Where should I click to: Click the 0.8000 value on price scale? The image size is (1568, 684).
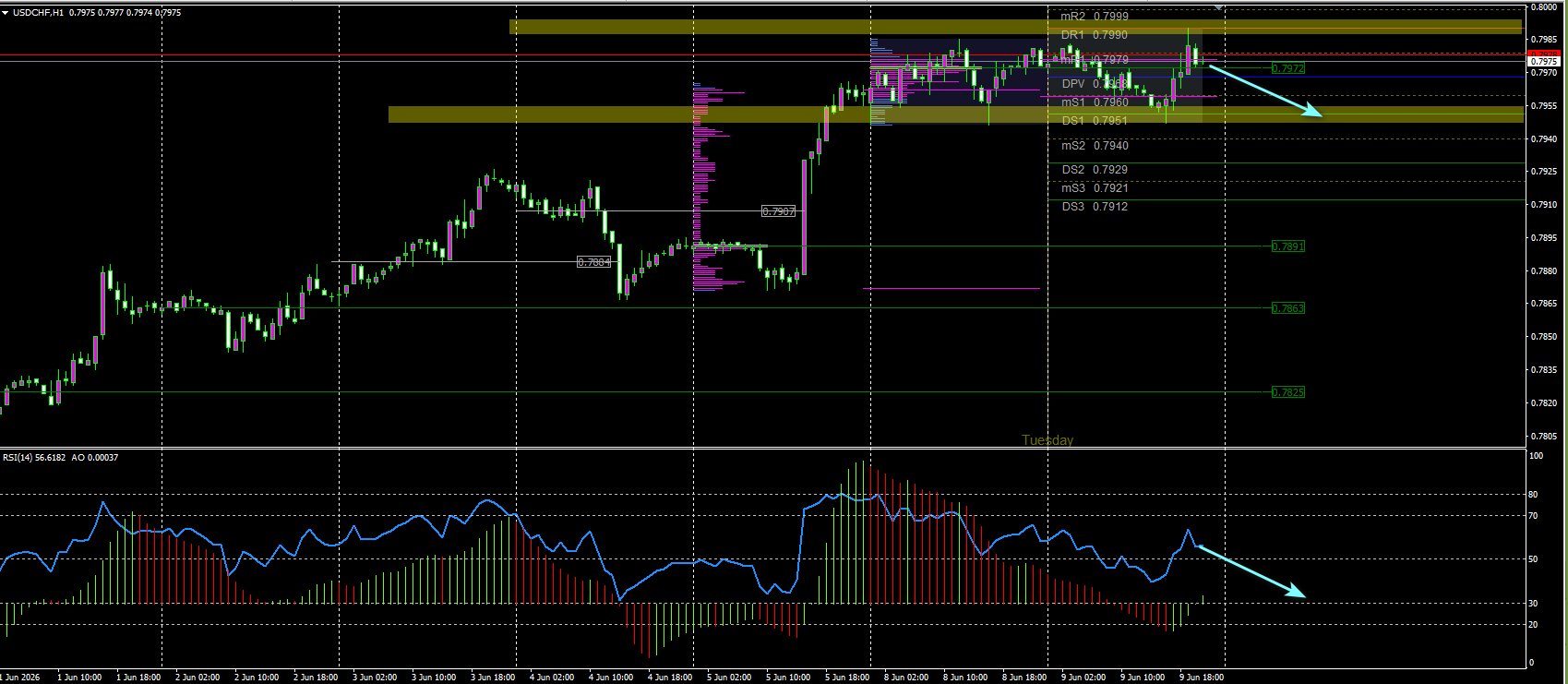(x=1544, y=6)
